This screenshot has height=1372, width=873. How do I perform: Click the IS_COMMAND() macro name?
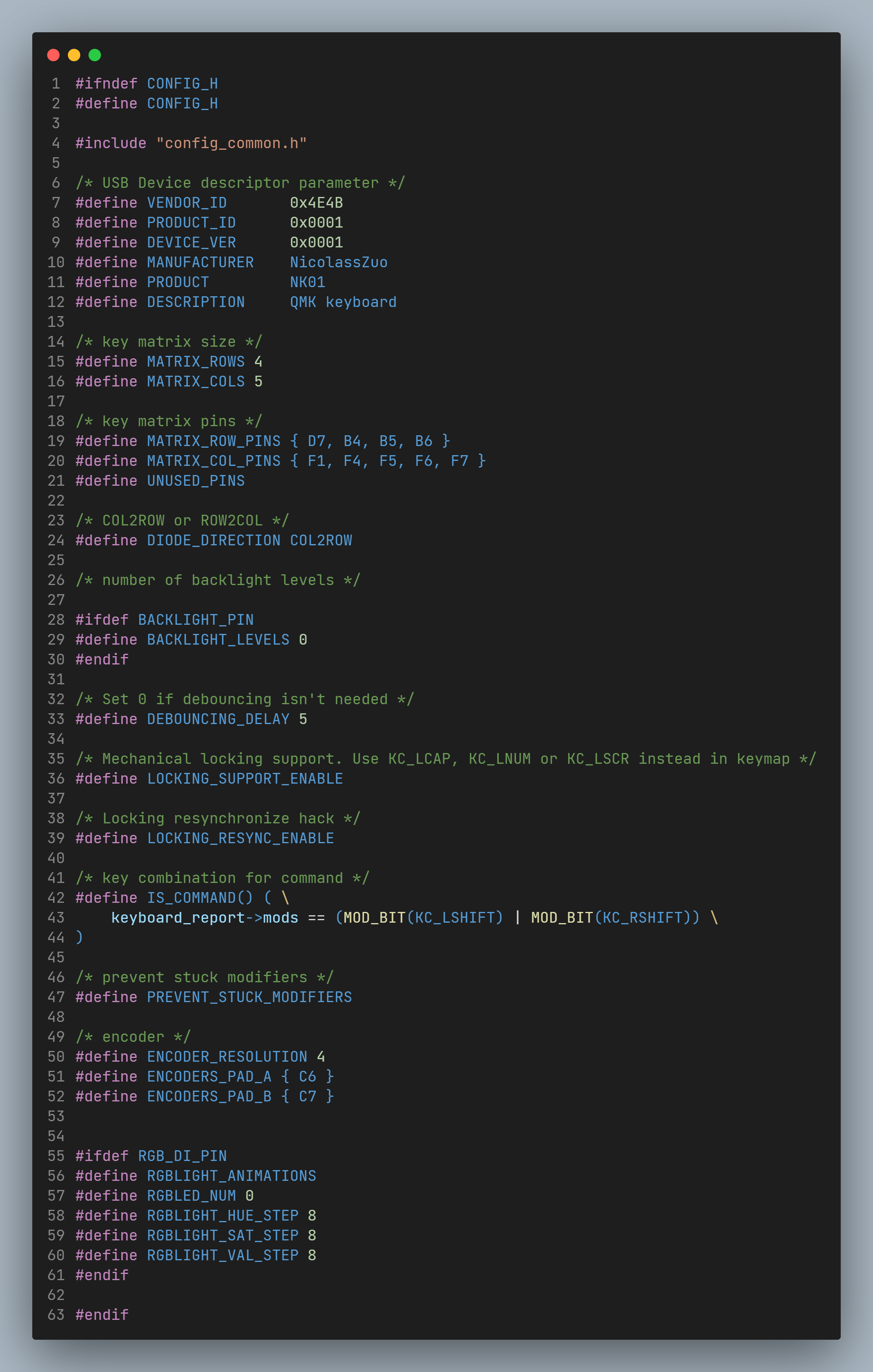(200, 898)
